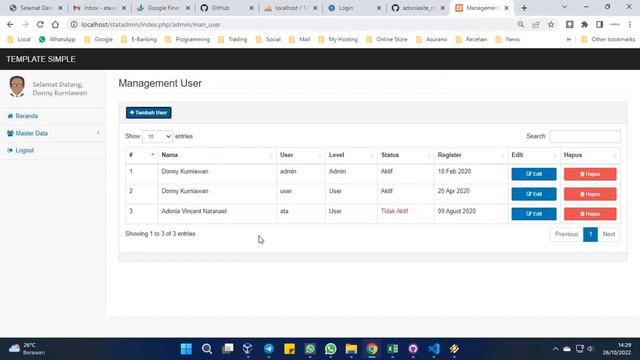Image resolution: width=640 pixels, height=360 pixels.
Task: Switch to the Selamat Datang tab
Action: coord(36,8)
